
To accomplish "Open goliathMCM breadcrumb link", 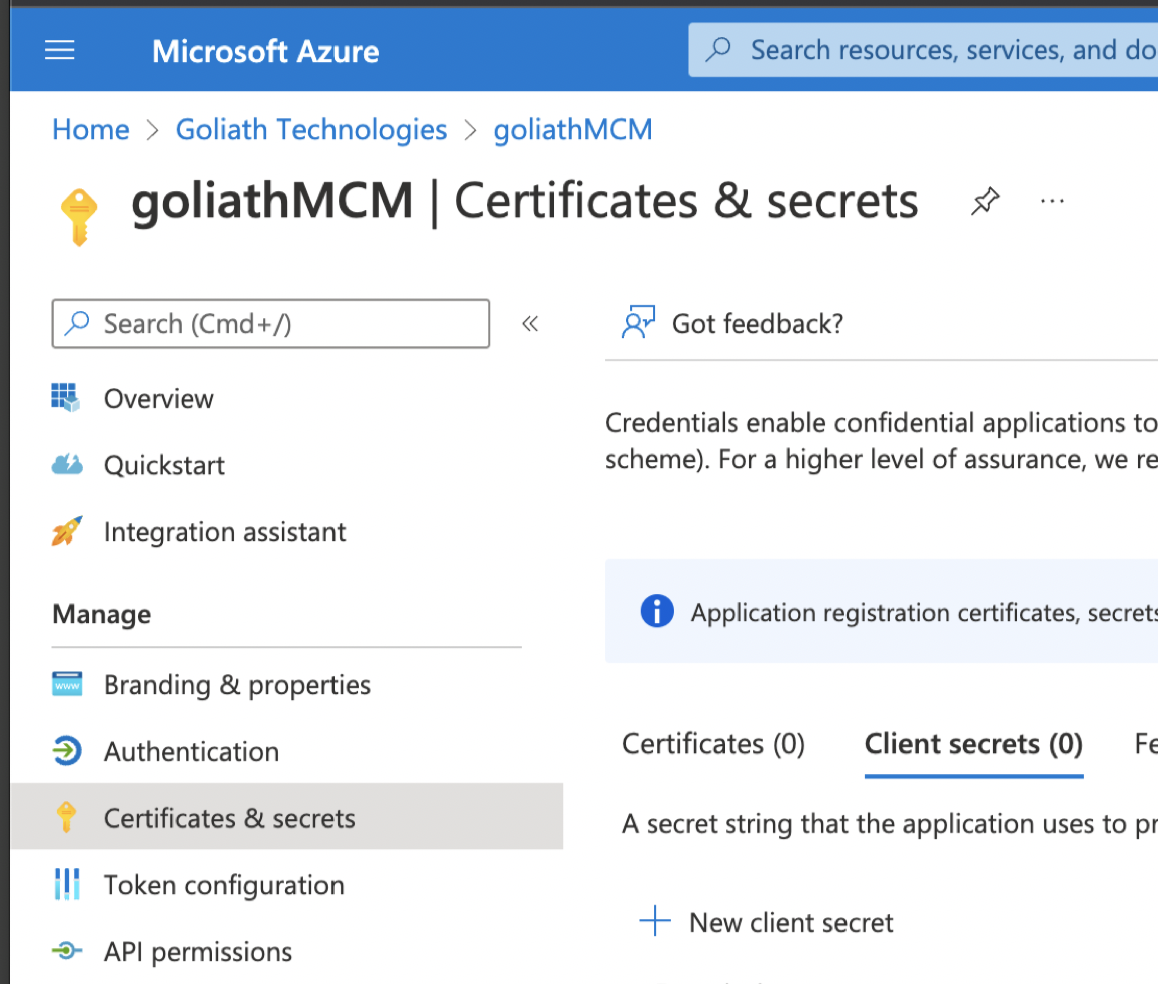I will (x=573, y=130).
